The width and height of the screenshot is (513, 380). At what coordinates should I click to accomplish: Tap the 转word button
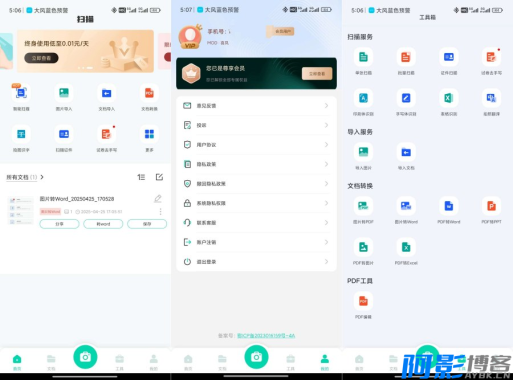coord(103,224)
